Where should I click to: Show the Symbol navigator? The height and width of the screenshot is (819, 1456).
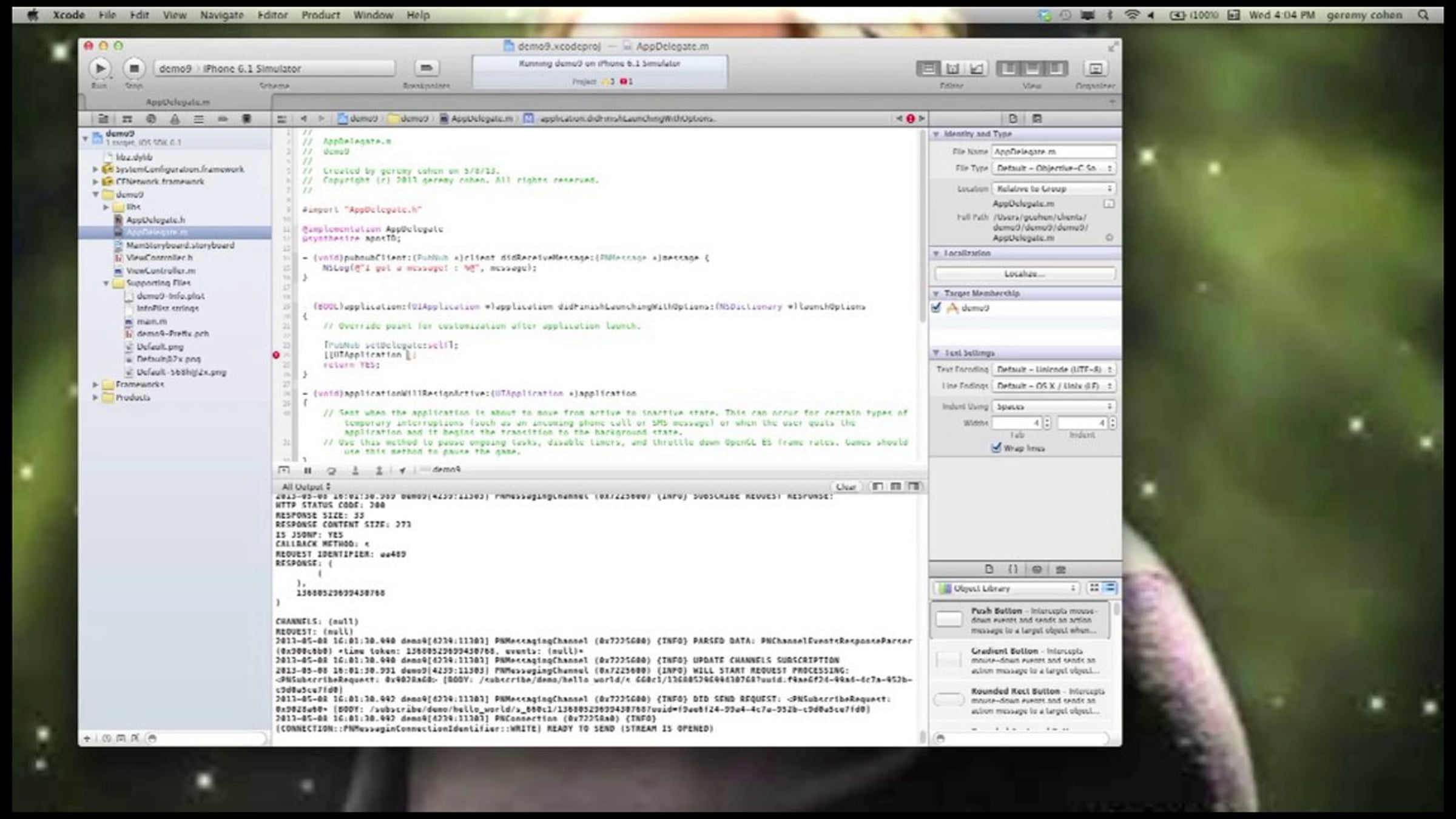click(x=127, y=119)
